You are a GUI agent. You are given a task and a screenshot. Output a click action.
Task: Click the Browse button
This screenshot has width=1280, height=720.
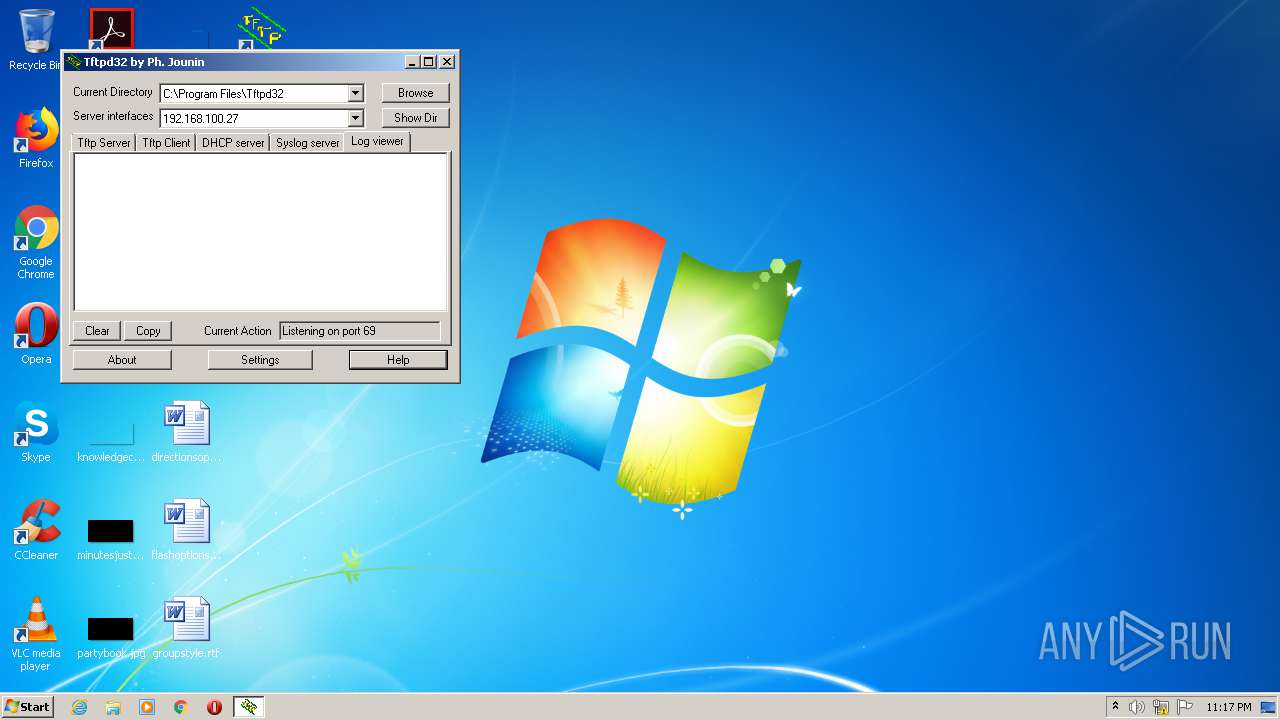click(416, 93)
